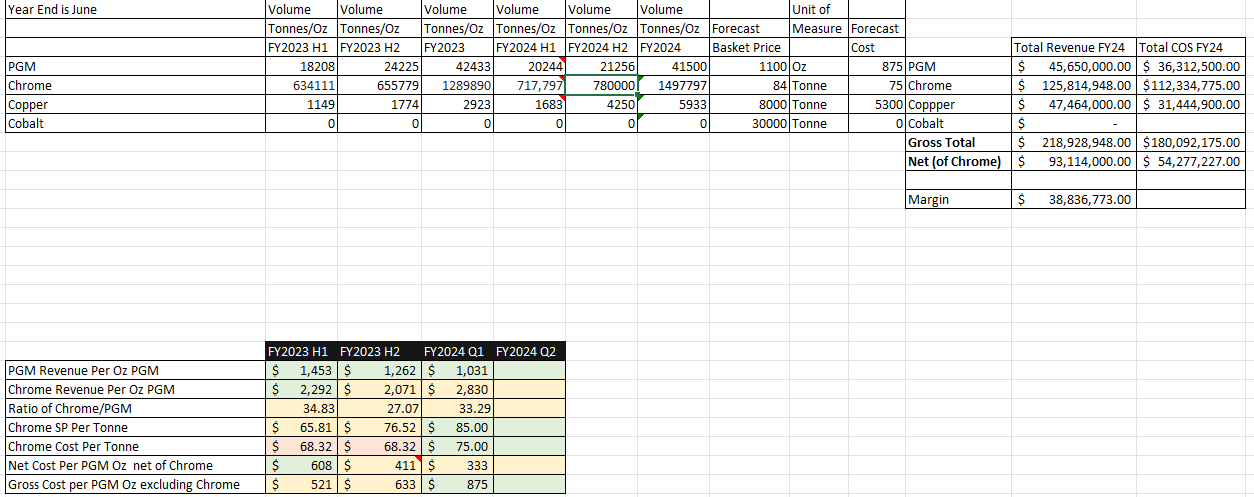The height and width of the screenshot is (497, 1254).
Task: Select the Total COS FY24 header
Action: click(1190, 48)
